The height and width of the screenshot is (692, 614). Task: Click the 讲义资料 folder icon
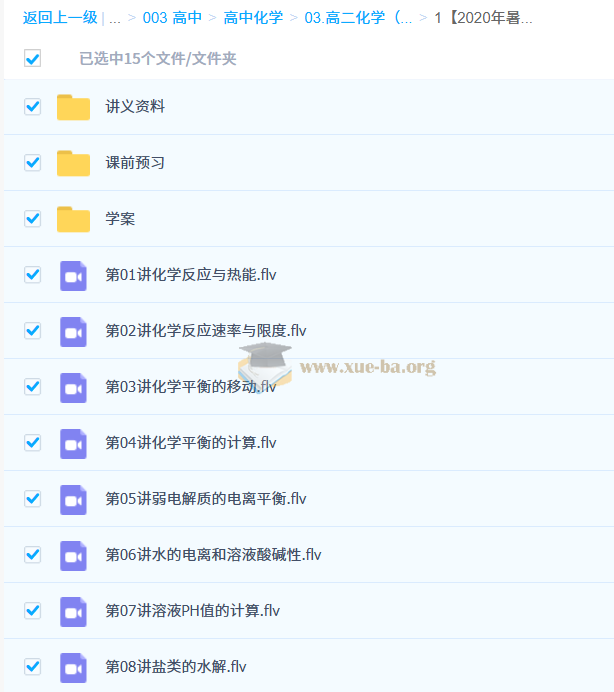pos(73,107)
